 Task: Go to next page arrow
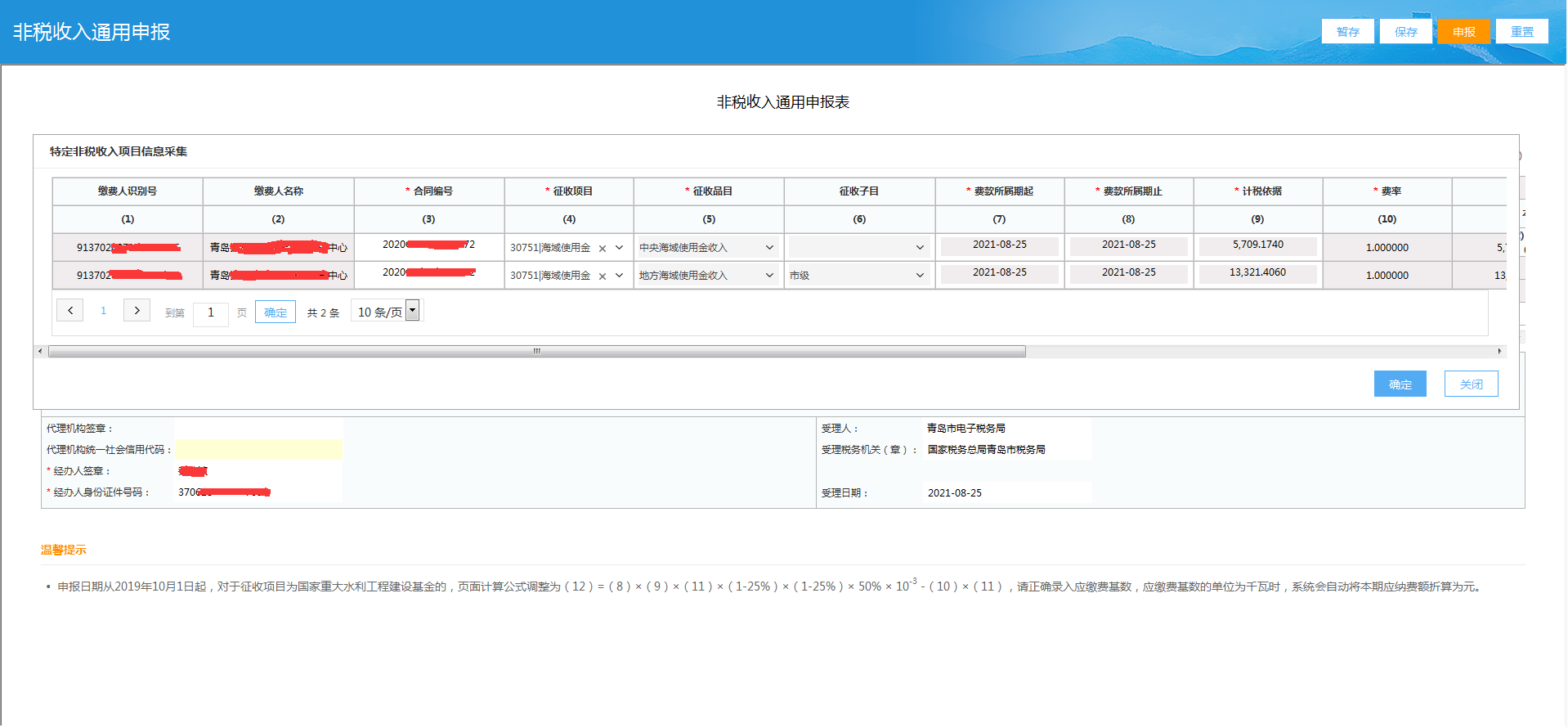coord(137,311)
